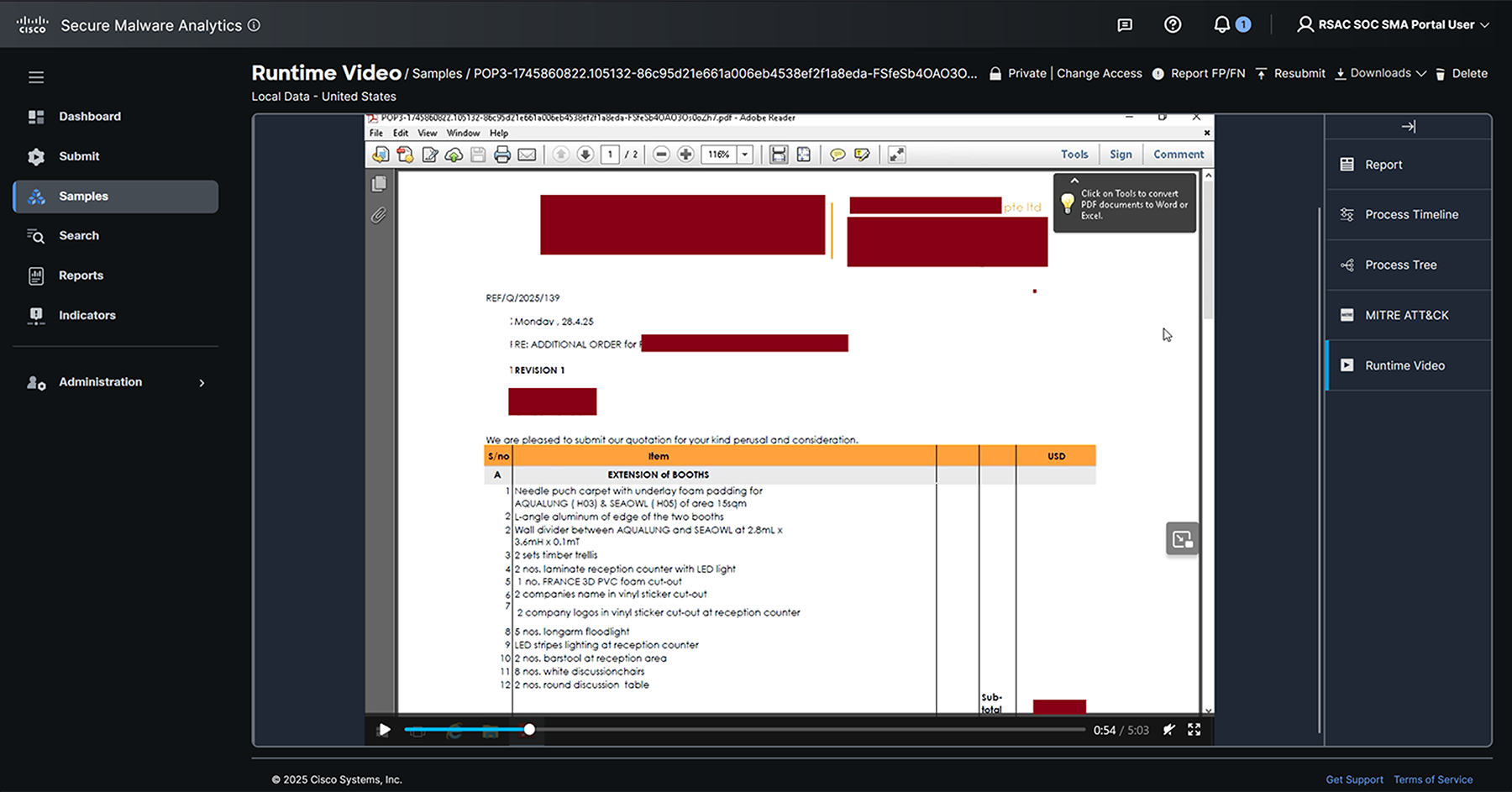Click the zoom in plus button
1512x792 pixels.
pos(685,155)
